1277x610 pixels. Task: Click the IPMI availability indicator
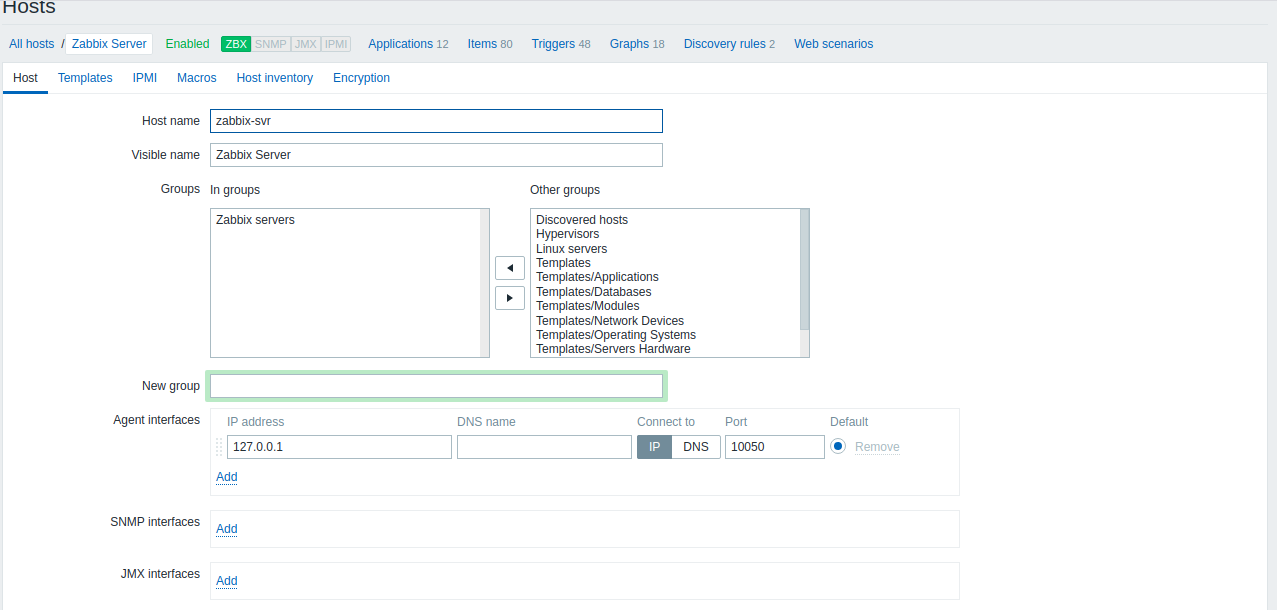point(335,44)
